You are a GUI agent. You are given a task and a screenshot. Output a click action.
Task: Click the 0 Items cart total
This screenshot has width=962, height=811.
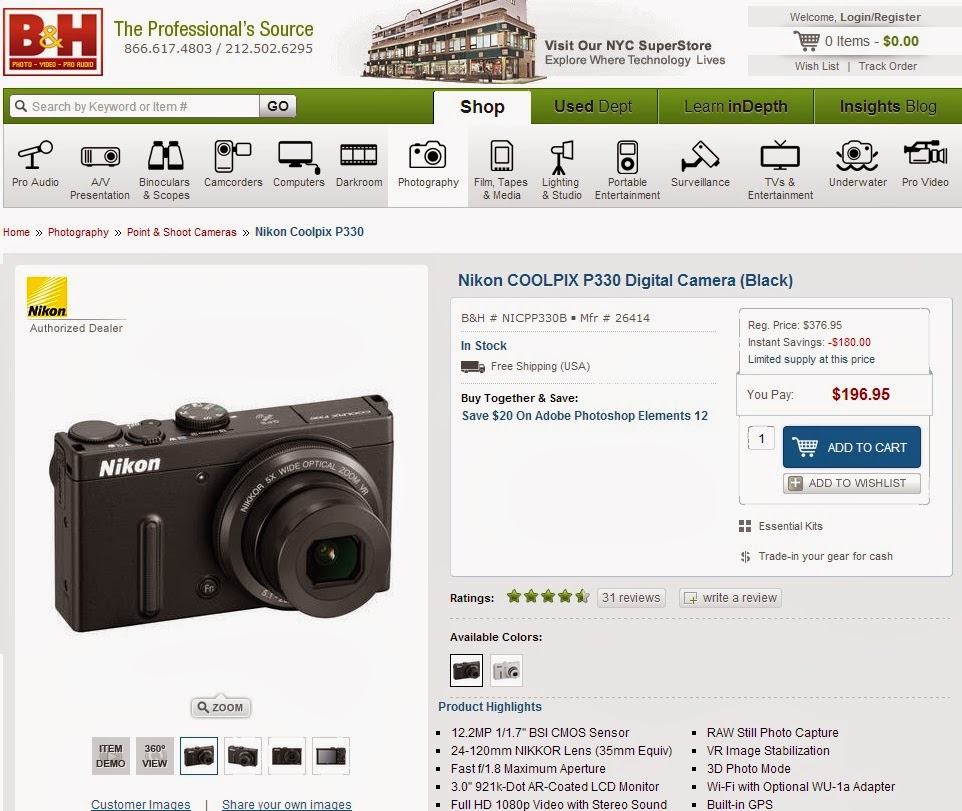pyautogui.click(x=871, y=41)
